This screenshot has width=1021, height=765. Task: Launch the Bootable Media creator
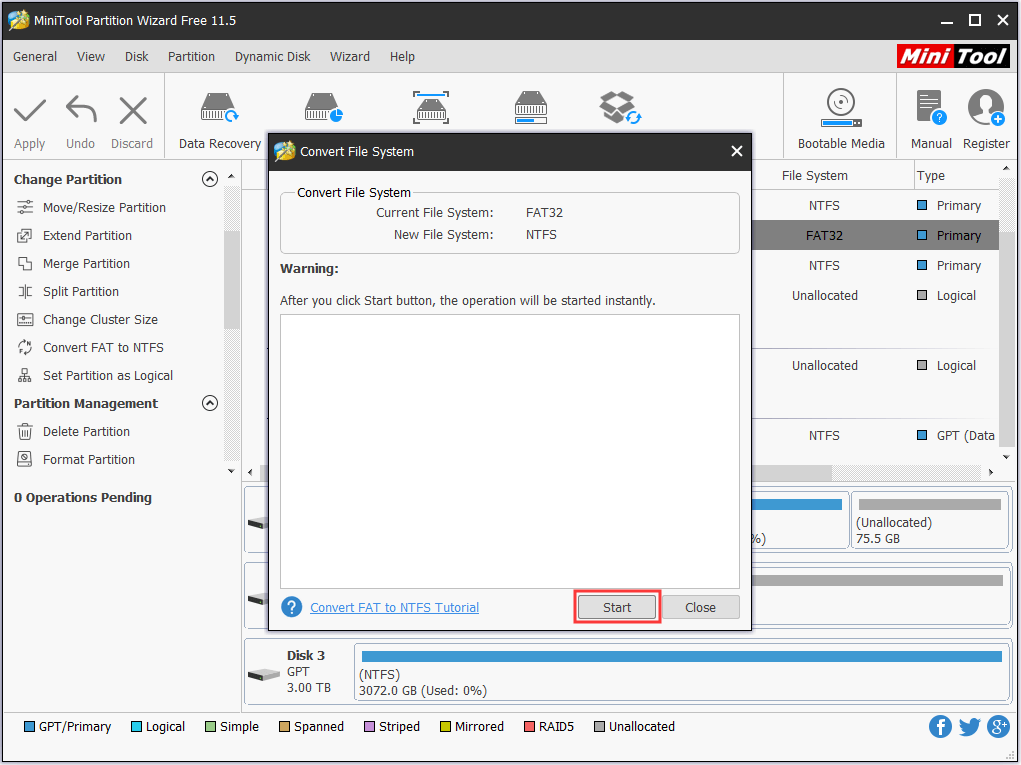[840, 115]
